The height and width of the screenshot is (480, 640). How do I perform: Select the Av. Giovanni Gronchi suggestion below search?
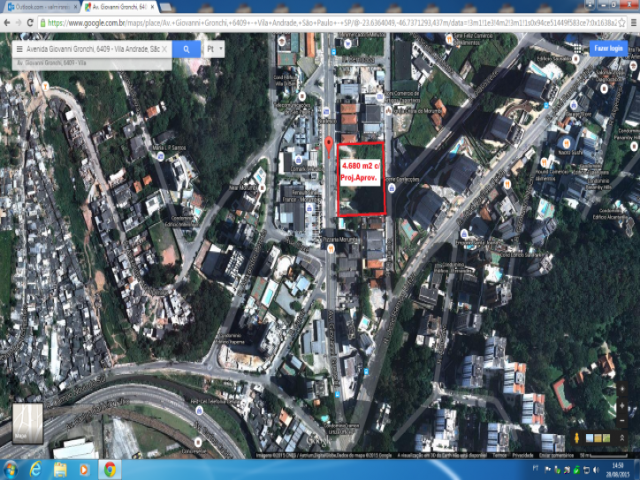(92, 63)
